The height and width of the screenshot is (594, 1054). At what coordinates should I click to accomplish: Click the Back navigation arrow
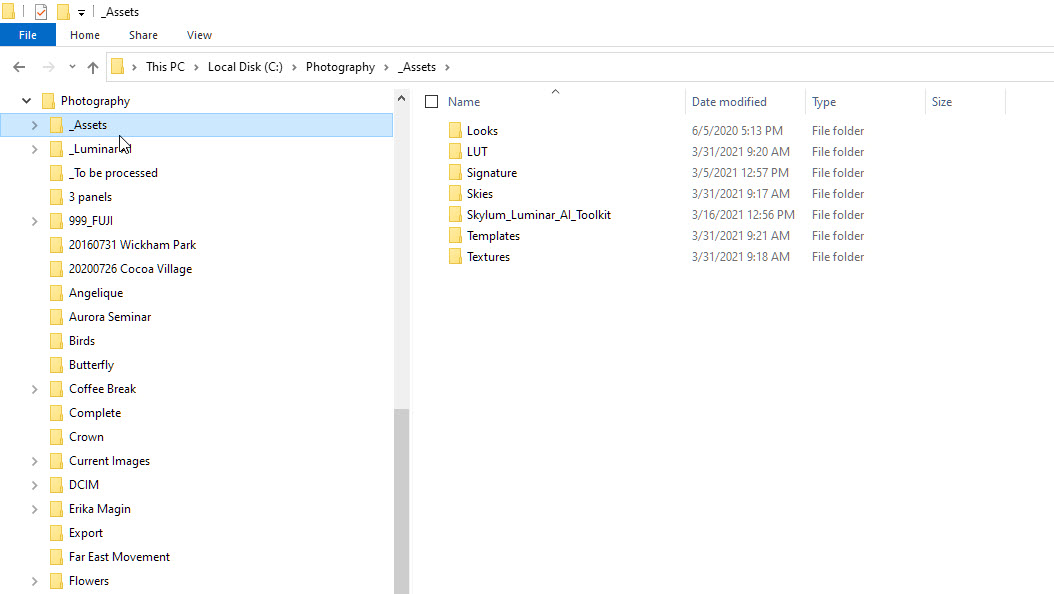(19, 67)
